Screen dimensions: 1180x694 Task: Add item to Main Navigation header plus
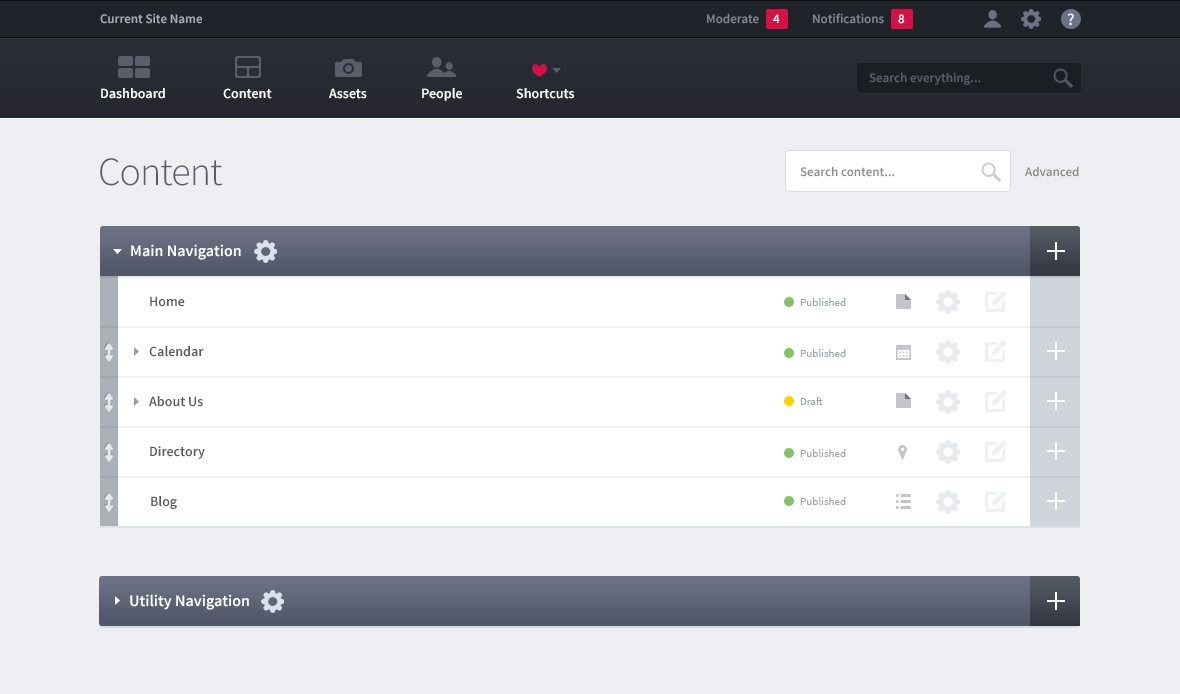coord(1055,251)
